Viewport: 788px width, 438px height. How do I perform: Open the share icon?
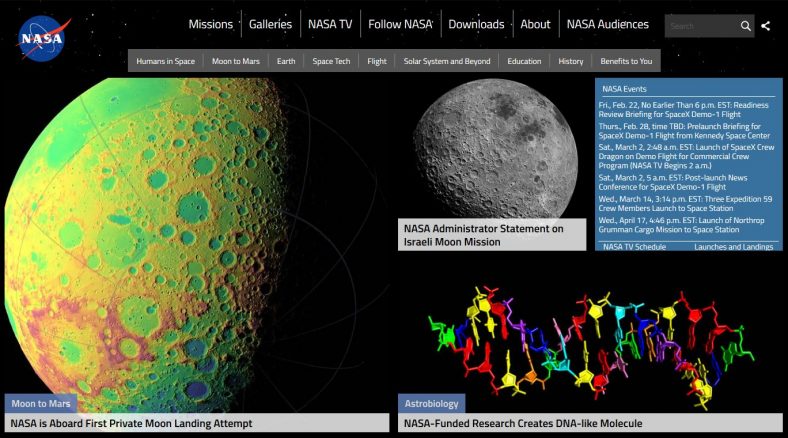coord(765,26)
